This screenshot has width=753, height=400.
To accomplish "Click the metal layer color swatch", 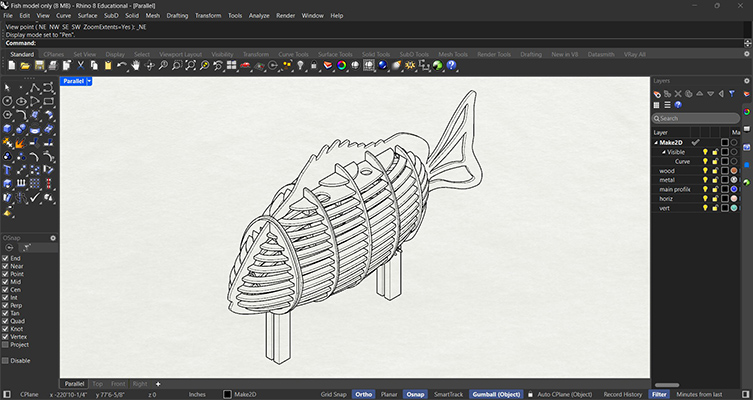I will click(724, 180).
